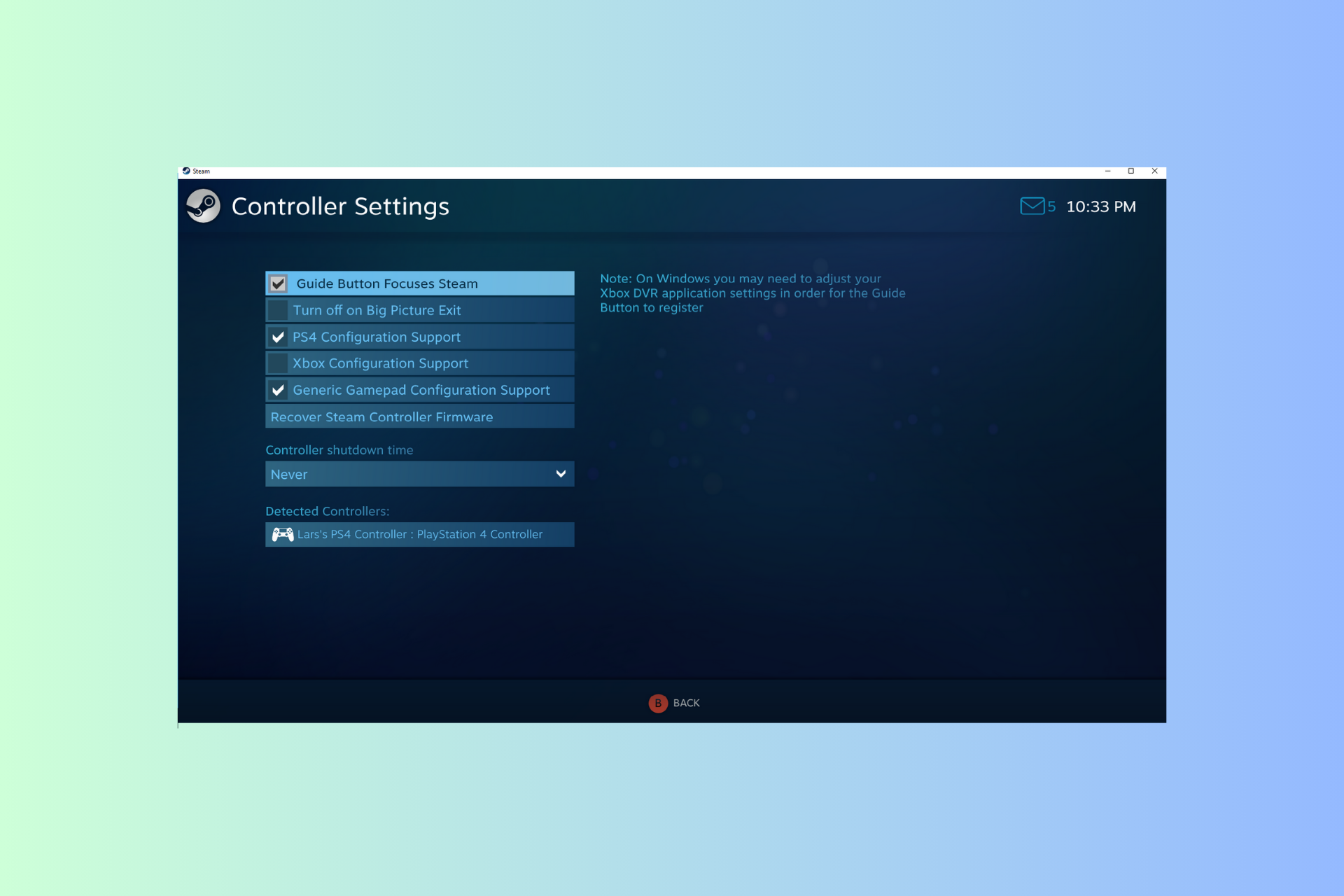This screenshot has height=896, width=1344.
Task: Click the chevron on the "Never" selector
Action: 560,474
